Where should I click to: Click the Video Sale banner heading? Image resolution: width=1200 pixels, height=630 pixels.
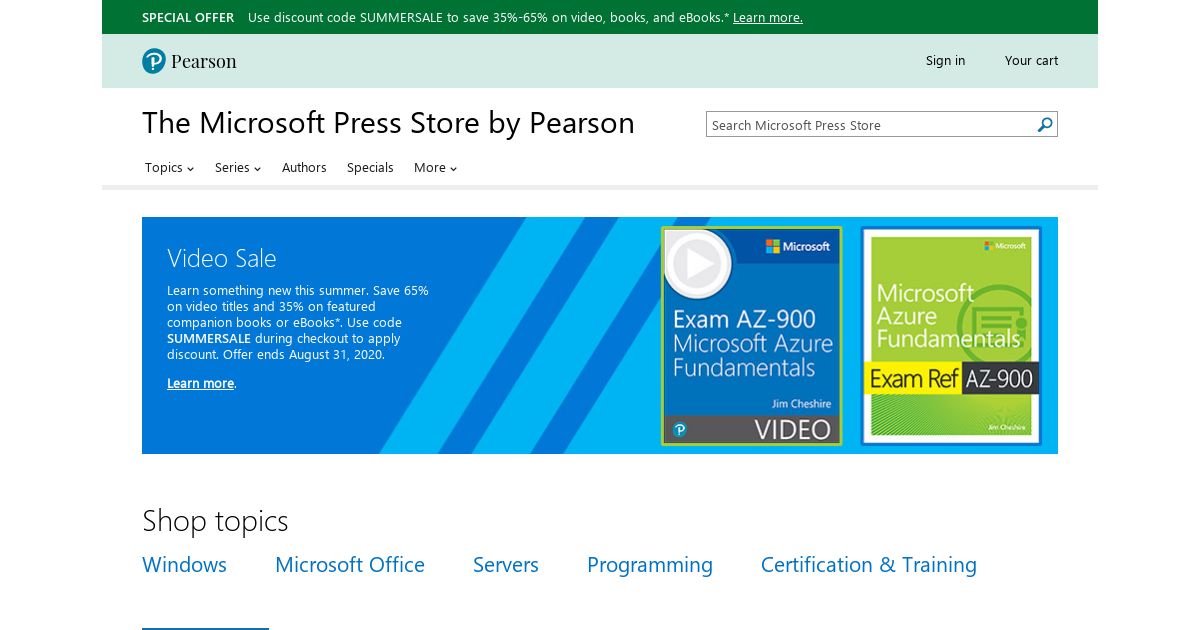click(x=222, y=258)
